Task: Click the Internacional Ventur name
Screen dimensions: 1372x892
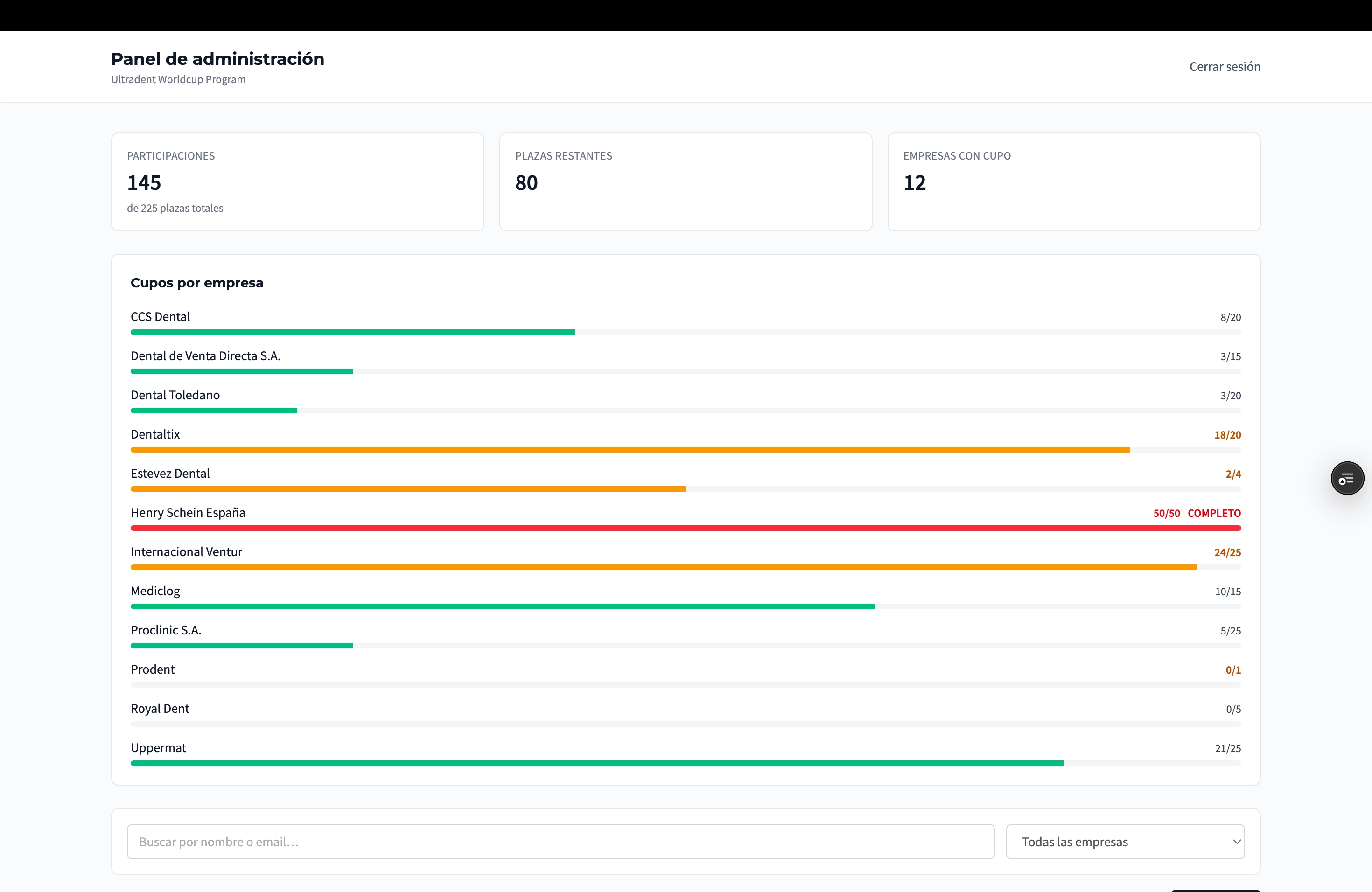Action: coord(186,552)
